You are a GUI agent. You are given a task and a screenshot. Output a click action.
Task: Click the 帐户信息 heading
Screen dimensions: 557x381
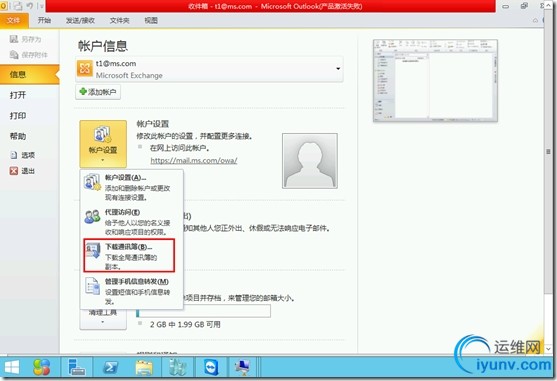pyautogui.click(x=103, y=46)
